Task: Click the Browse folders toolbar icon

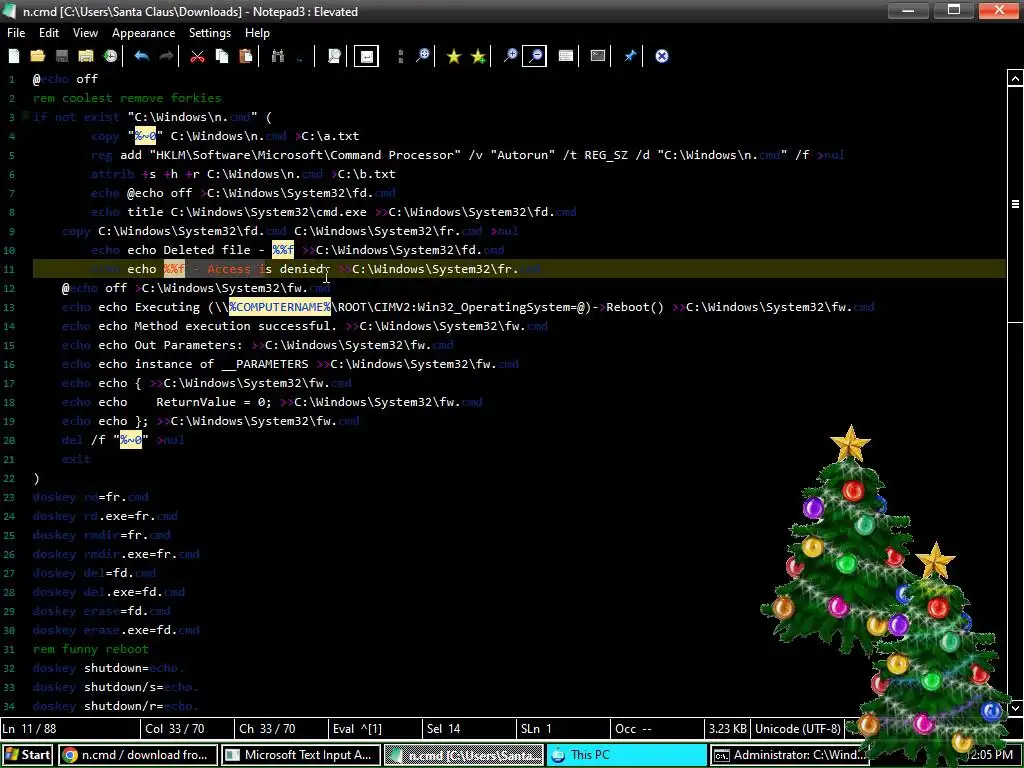Action: [86, 56]
